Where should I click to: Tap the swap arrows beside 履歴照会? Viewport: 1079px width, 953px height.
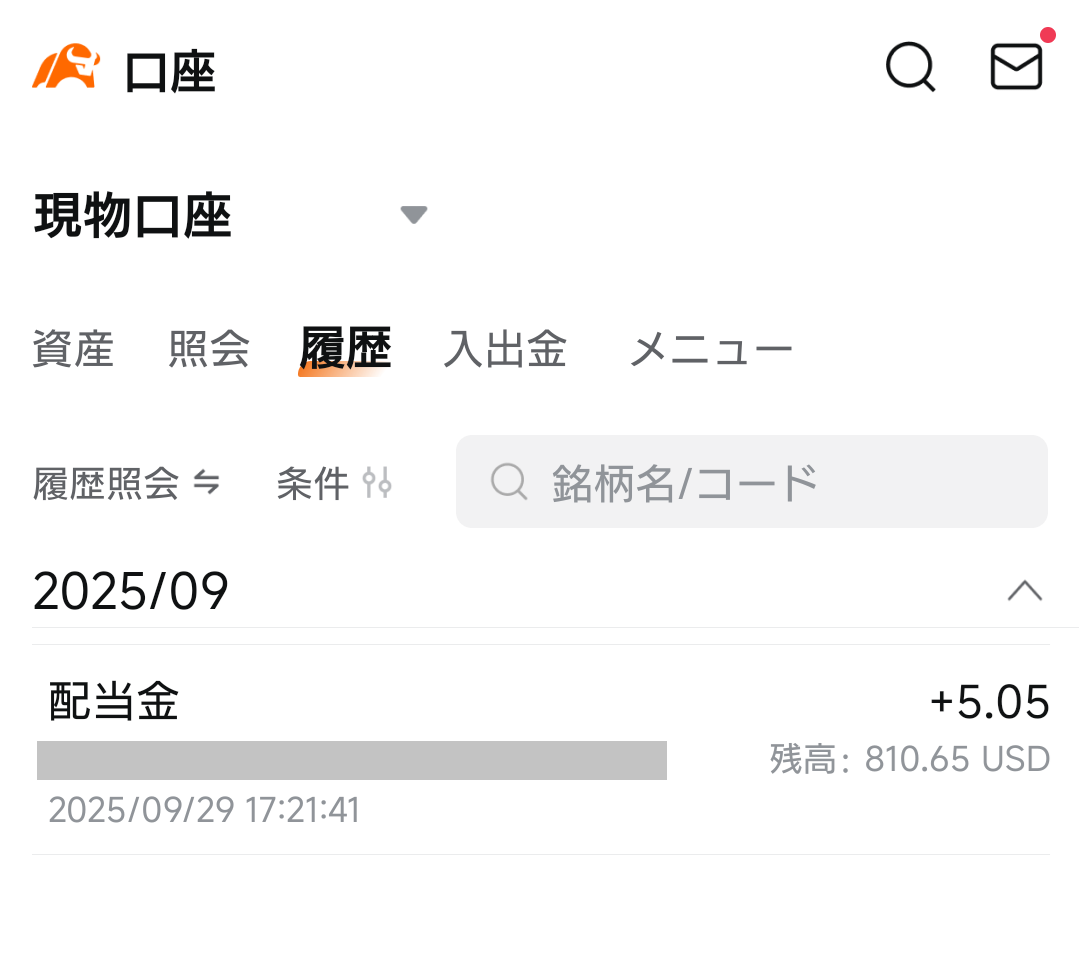[x=206, y=484]
